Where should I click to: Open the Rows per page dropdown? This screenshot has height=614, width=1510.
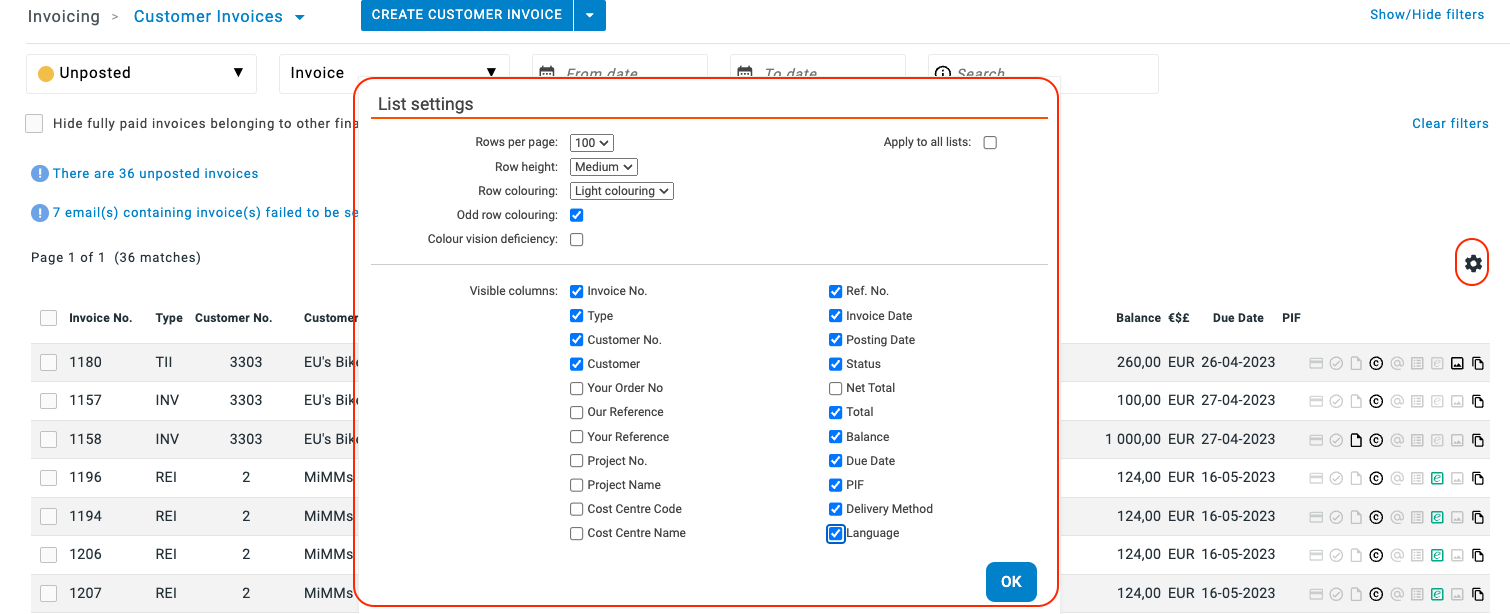click(x=591, y=143)
